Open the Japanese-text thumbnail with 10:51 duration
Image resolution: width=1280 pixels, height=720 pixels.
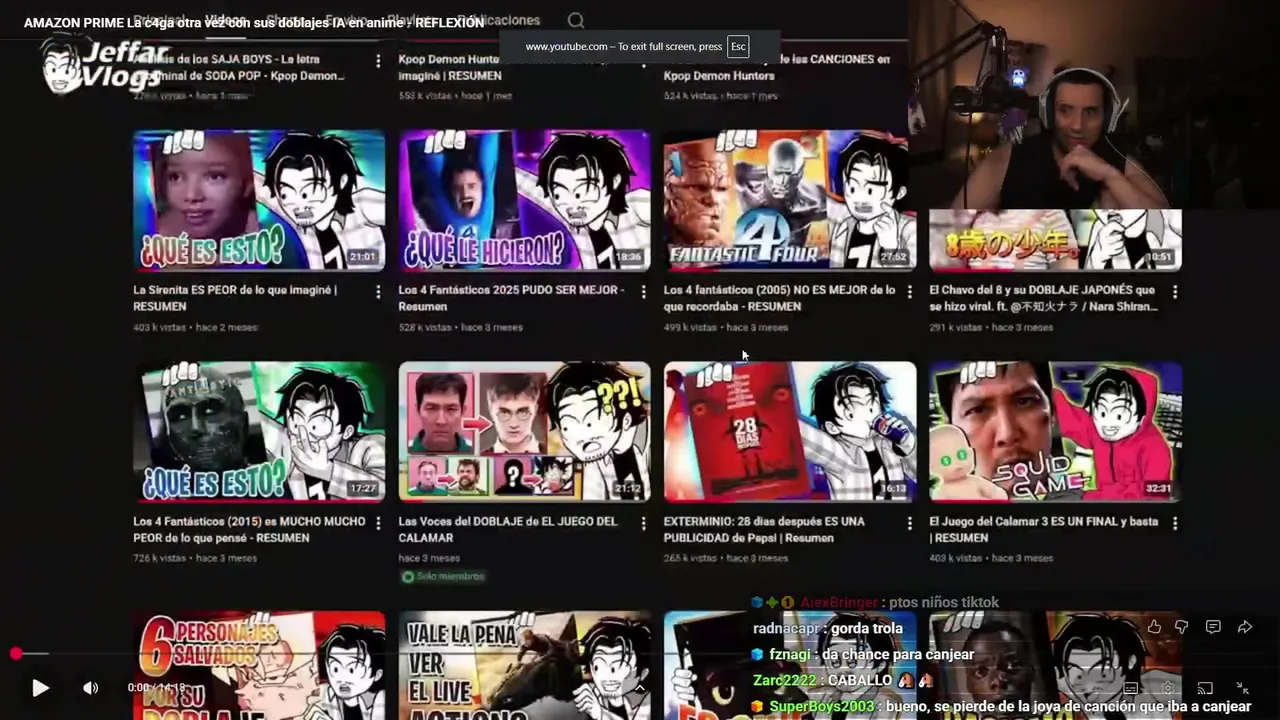1055,240
